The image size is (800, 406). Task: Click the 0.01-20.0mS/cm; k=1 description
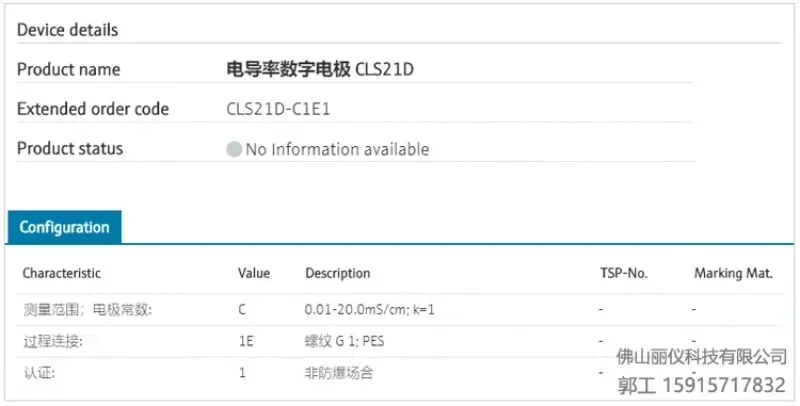click(x=369, y=310)
